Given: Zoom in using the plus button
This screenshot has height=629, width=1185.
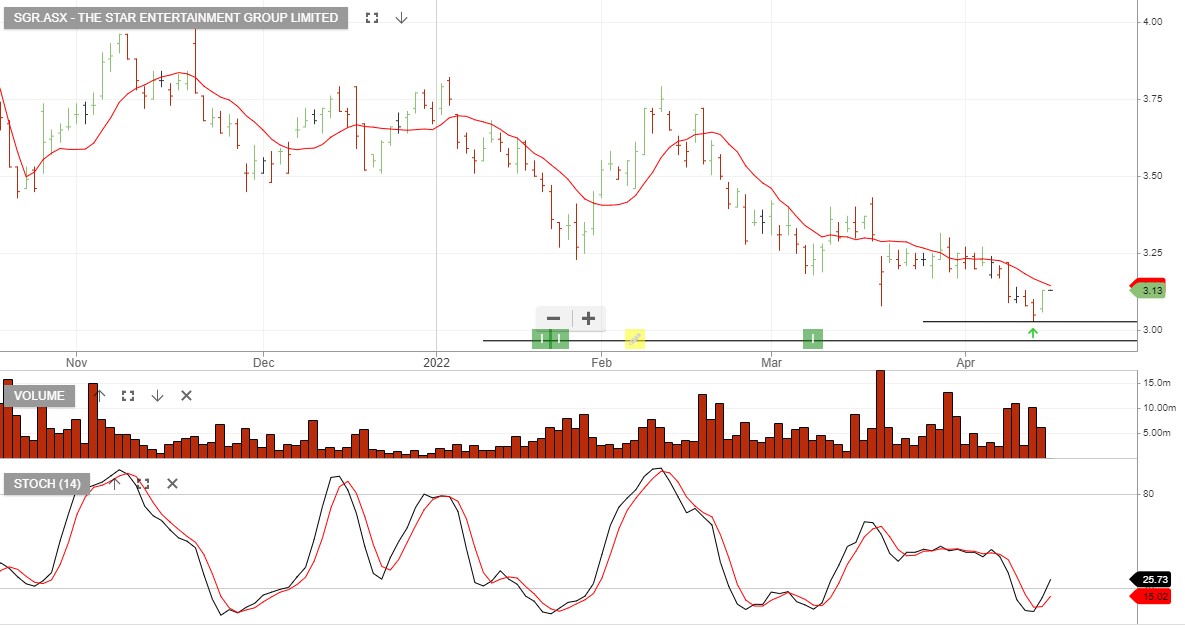Looking at the screenshot, I should pos(588,318).
